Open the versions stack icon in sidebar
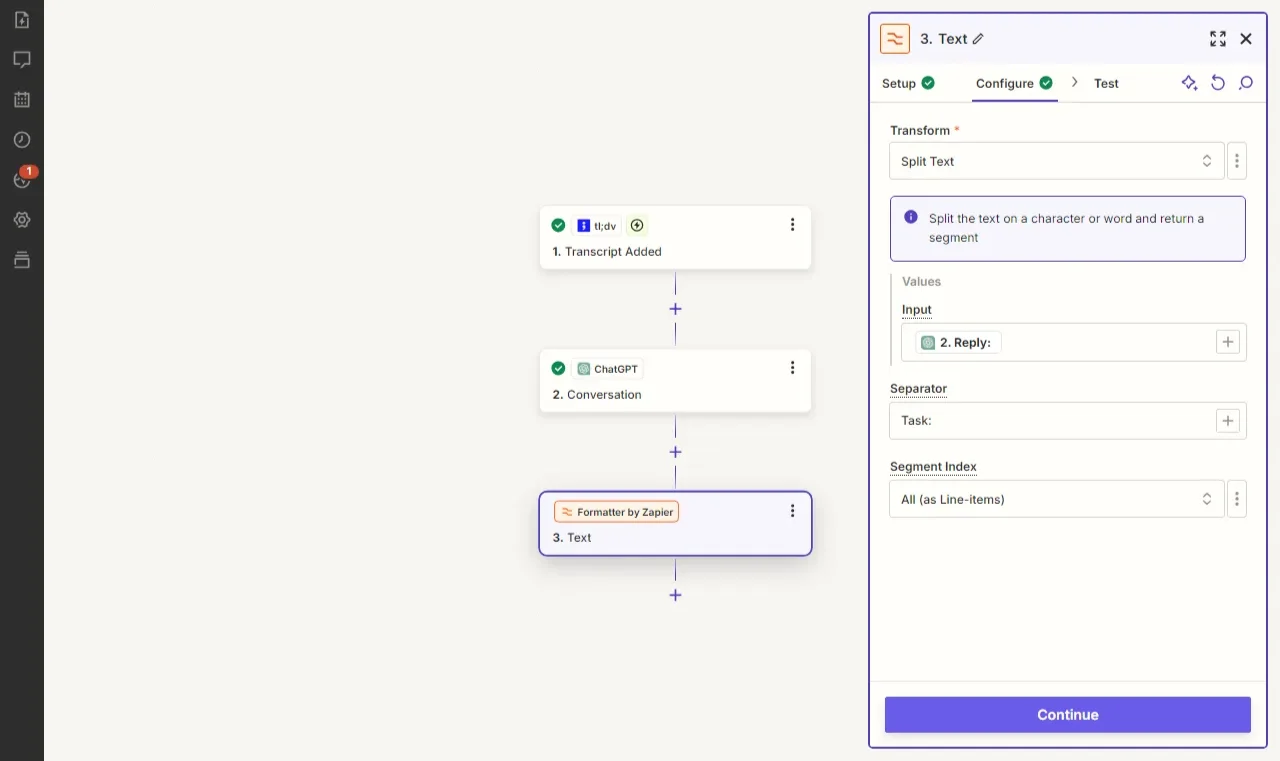The image size is (1280, 761). (22, 259)
